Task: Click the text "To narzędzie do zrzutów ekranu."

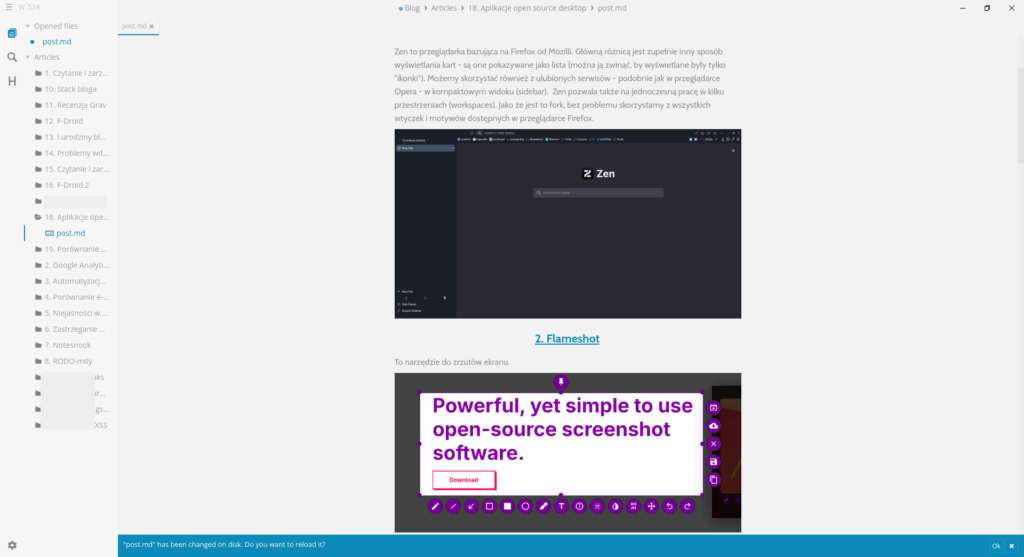Action: [452, 362]
